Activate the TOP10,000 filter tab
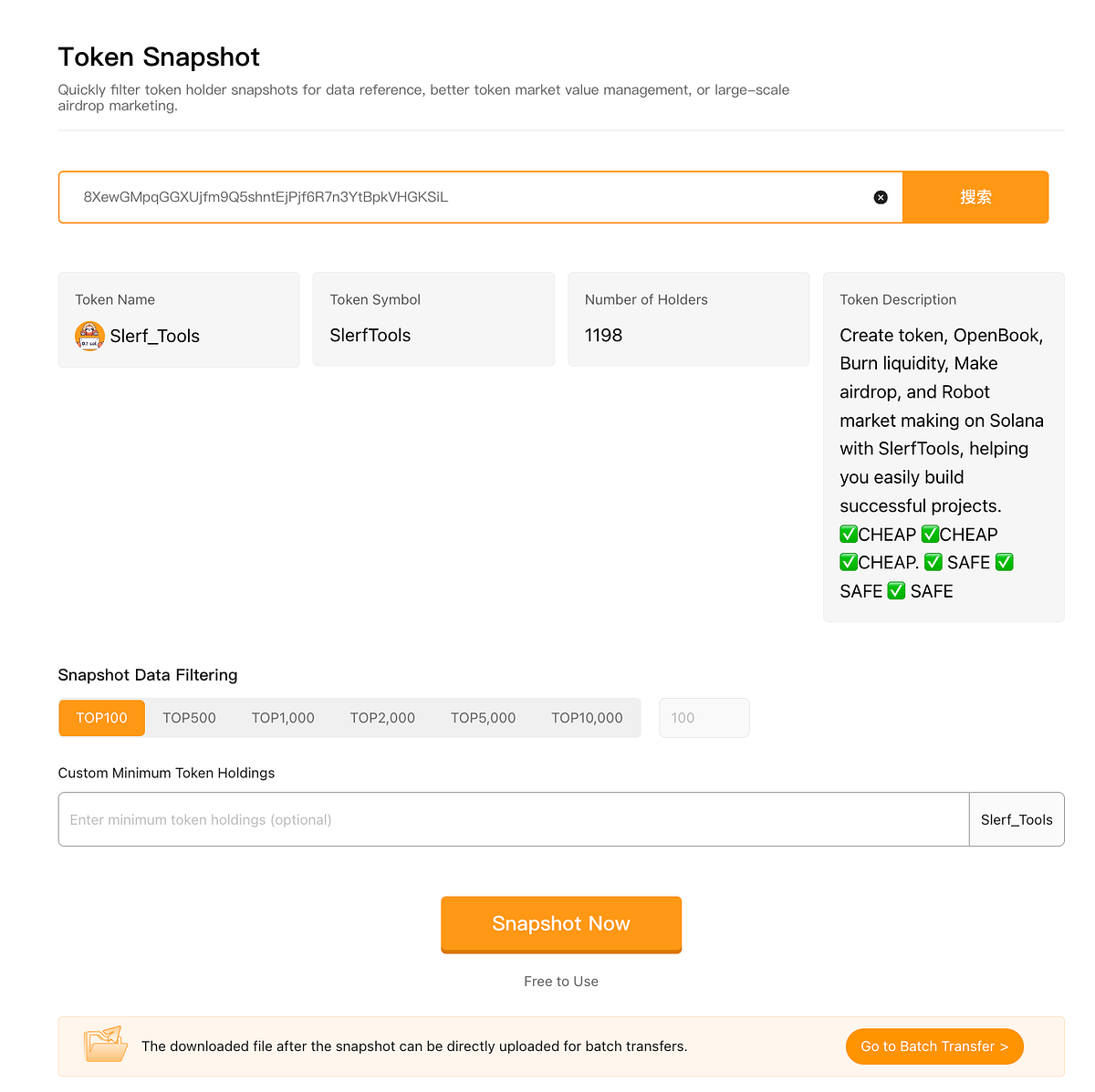The height and width of the screenshot is (1092, 1095). click(587, 718)
